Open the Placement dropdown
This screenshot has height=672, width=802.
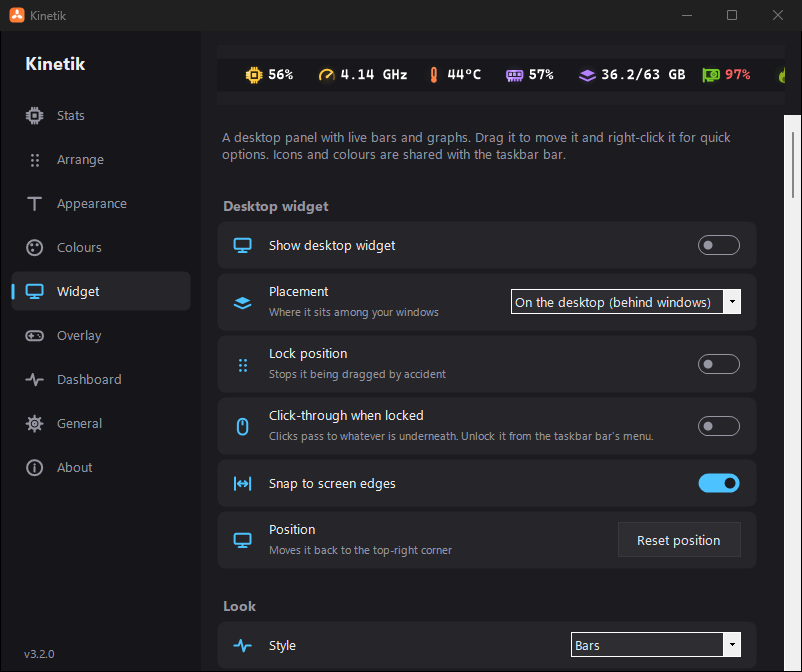click(626, 302)
